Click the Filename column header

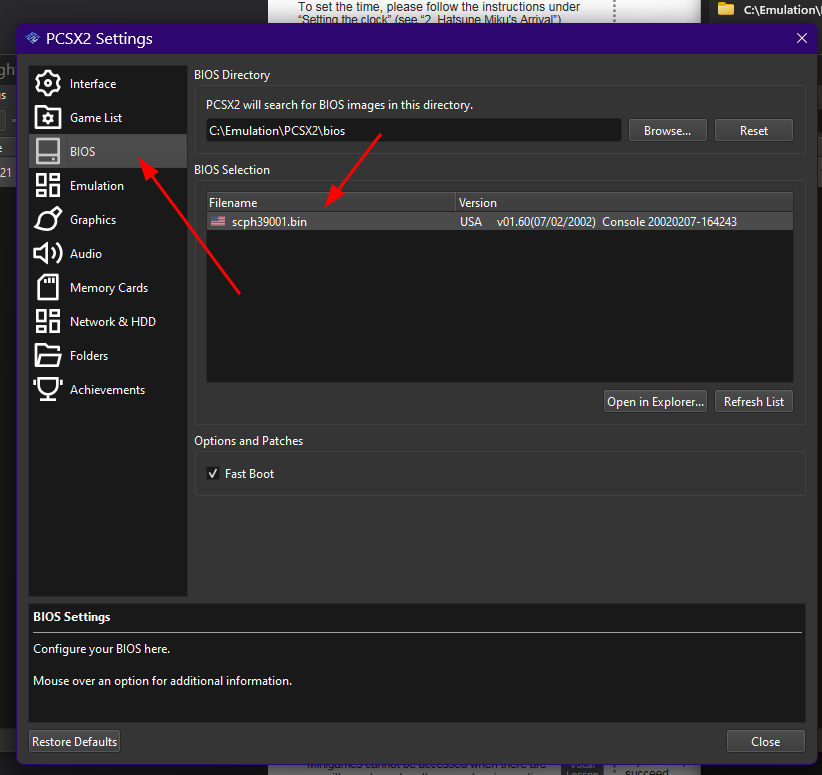[x=331, y=202]
